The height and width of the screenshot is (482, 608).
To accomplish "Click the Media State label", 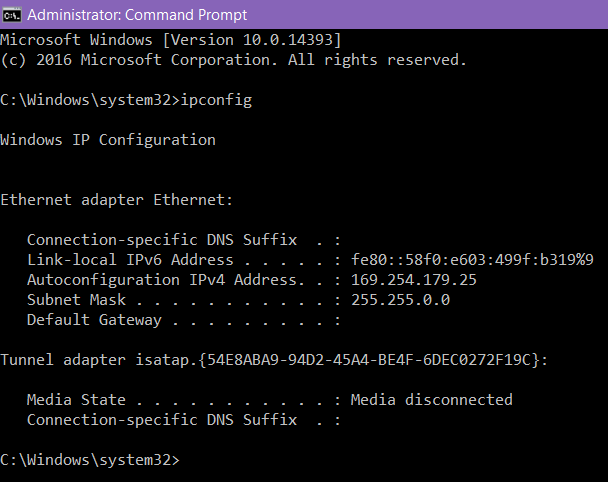I will point(76,400).
